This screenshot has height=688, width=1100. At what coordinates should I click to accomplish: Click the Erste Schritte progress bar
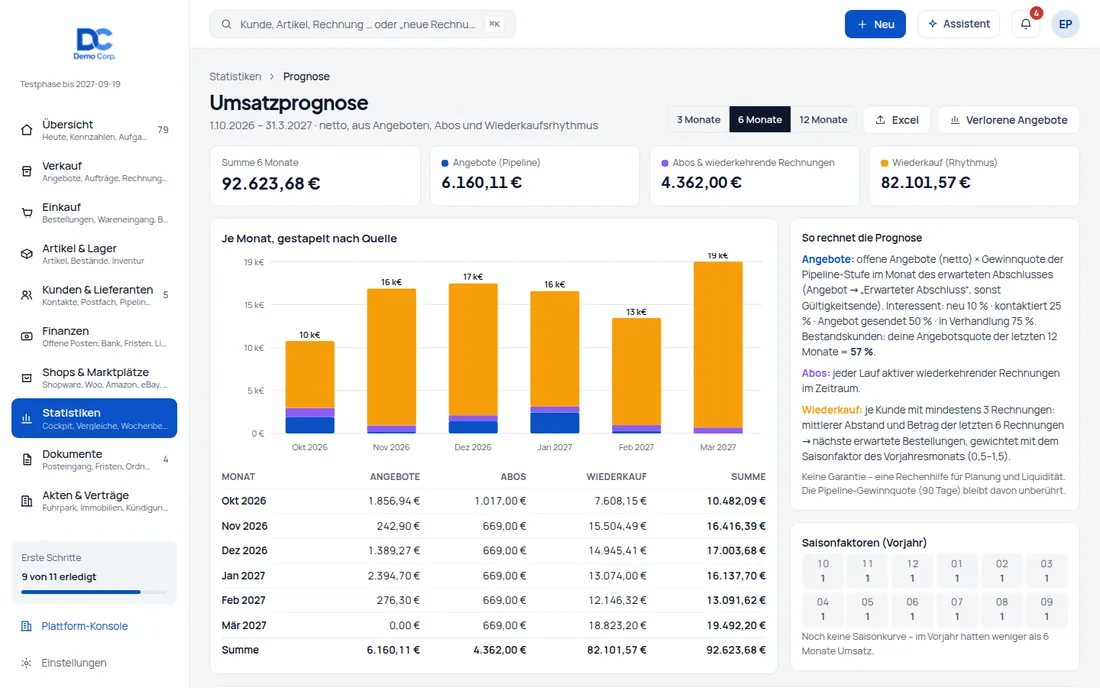(x=94, y=592)
